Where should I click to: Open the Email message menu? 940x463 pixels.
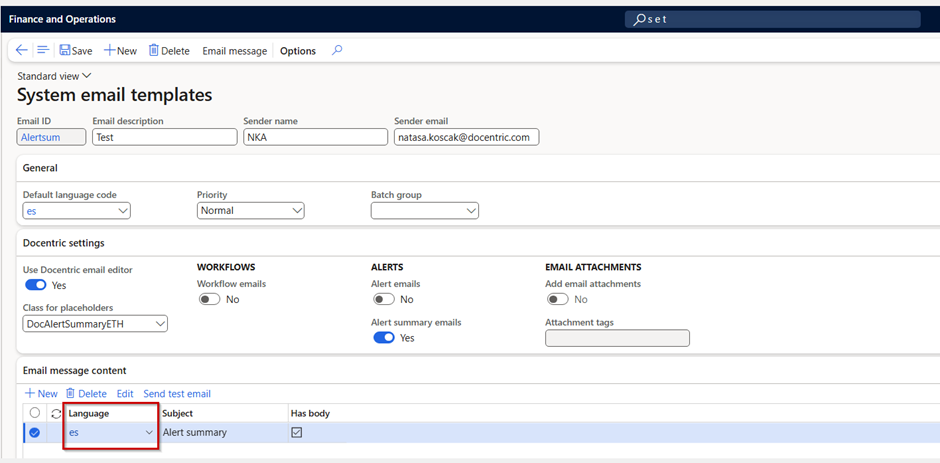point(234,51)
